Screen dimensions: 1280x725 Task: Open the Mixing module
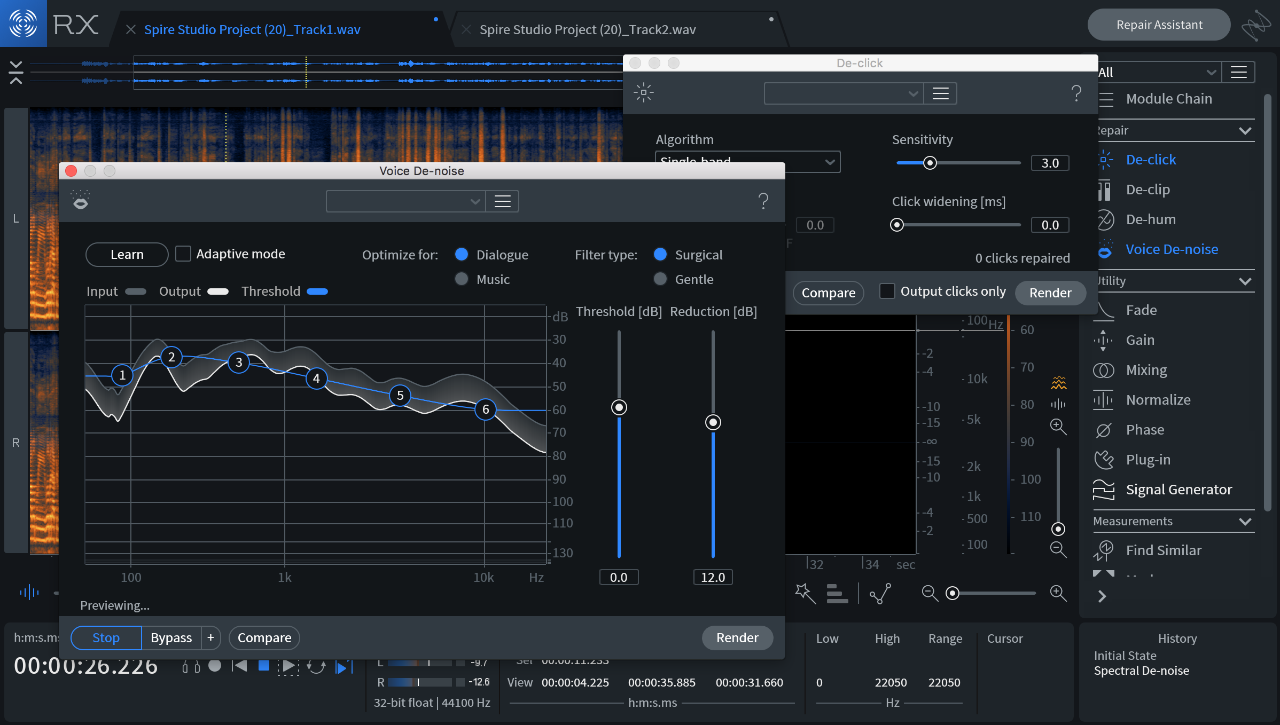1146,370
